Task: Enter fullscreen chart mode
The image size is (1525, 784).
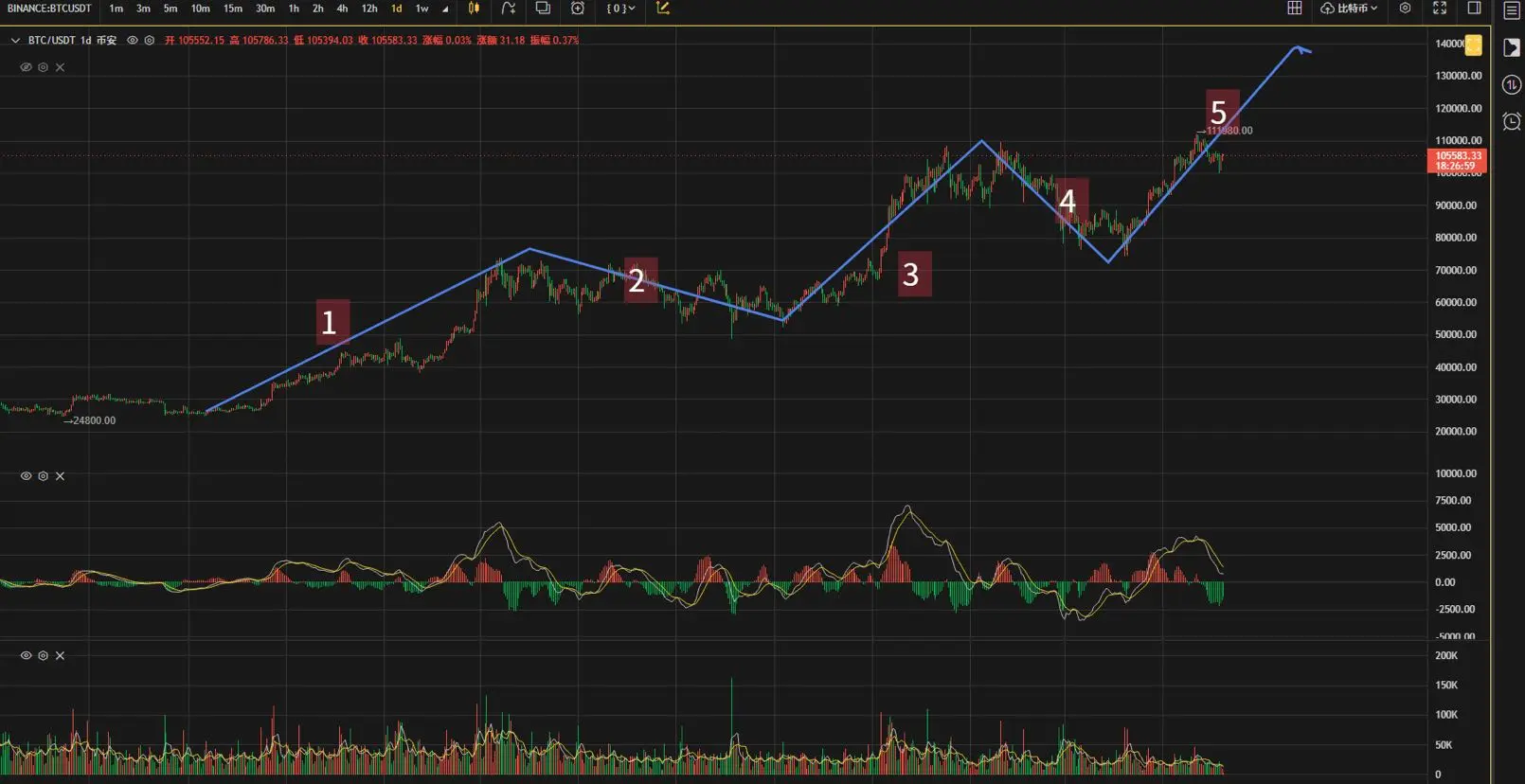Action: 1440,9
